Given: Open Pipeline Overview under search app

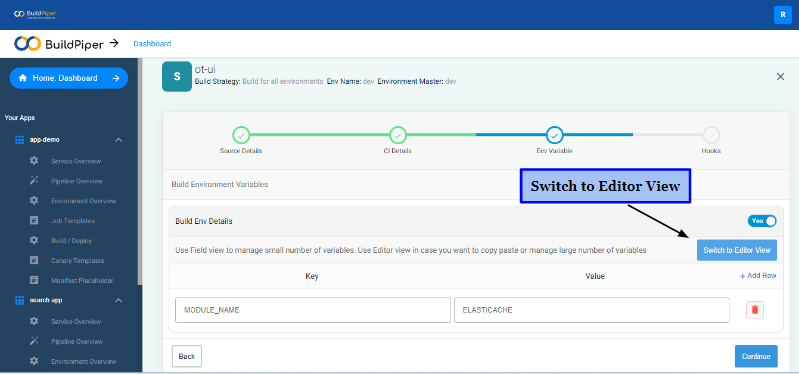Looking at the screenshot, I should (76, 341).
